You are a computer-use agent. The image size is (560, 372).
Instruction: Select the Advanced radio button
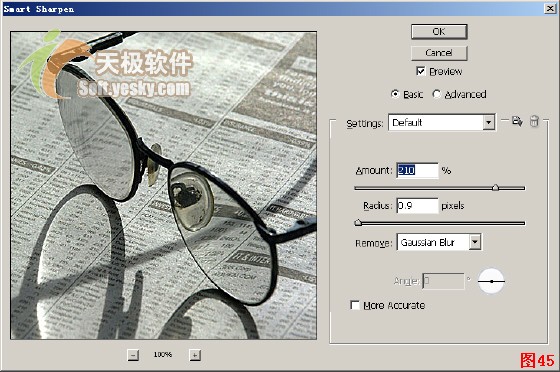[x=436, y=94]
